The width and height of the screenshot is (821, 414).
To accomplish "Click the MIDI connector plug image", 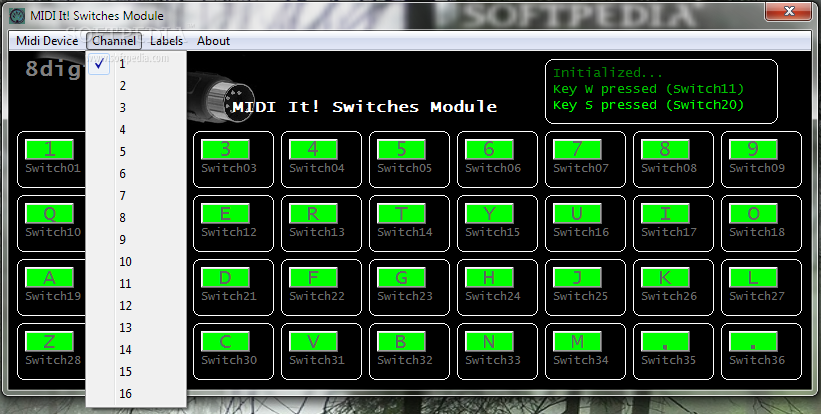I will pyautogui.click(x=223, y=96).
